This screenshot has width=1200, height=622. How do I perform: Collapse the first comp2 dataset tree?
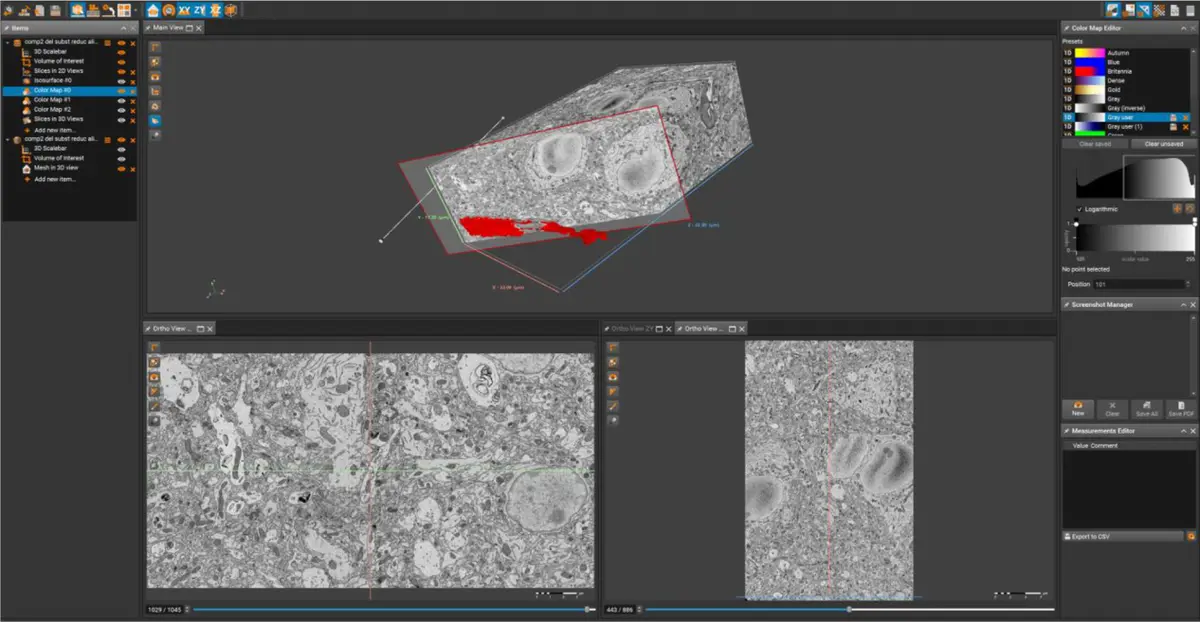pos(7,43)
